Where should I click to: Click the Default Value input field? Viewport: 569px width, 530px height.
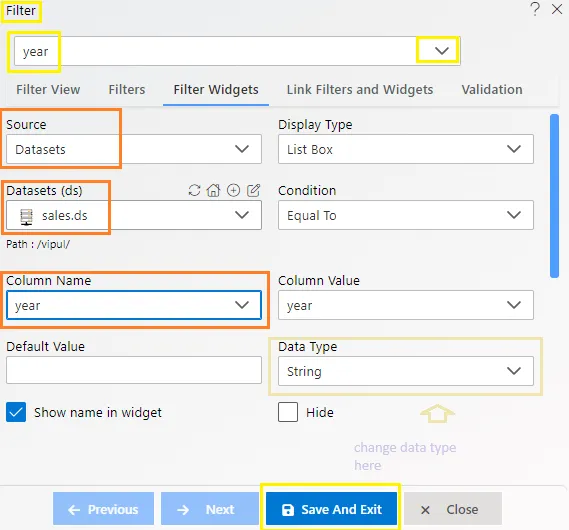(x=134, y=370)
